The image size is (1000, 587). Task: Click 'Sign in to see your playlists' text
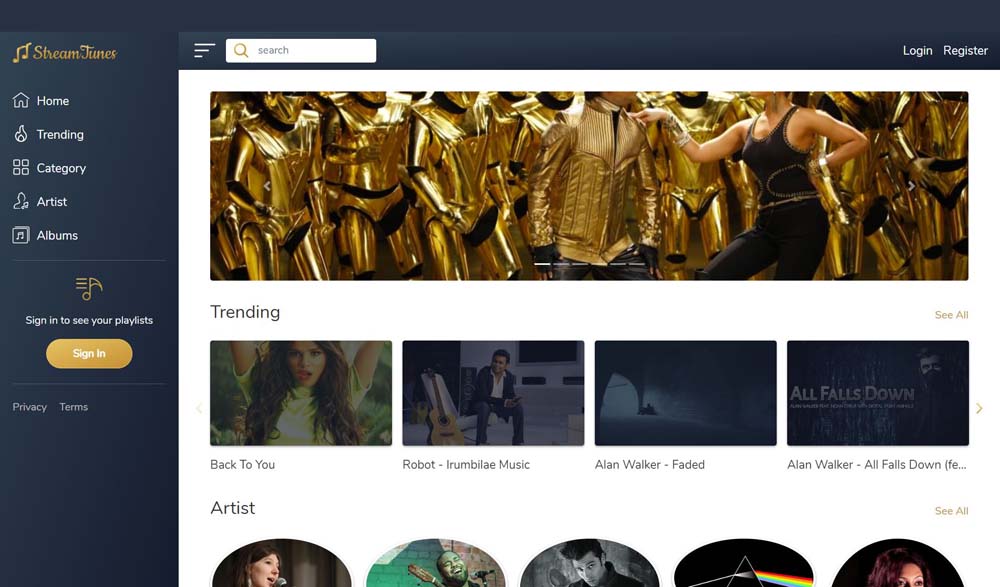tap(89, 320)
